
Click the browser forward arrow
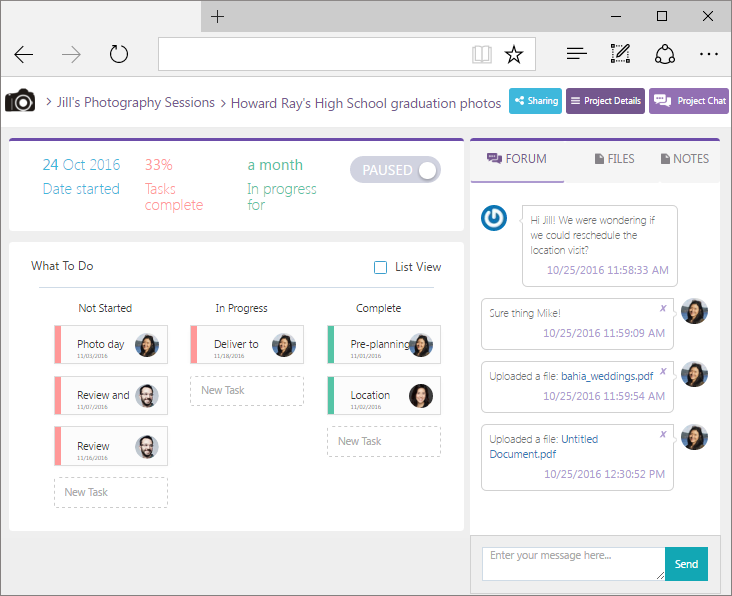click(71, 55)
